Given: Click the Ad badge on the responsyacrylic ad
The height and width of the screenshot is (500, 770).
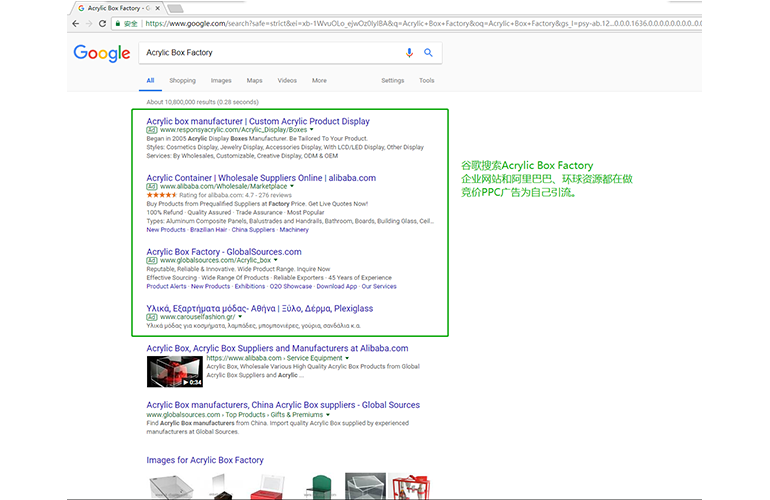Looking at the screenshot, I should coord(152,130).
